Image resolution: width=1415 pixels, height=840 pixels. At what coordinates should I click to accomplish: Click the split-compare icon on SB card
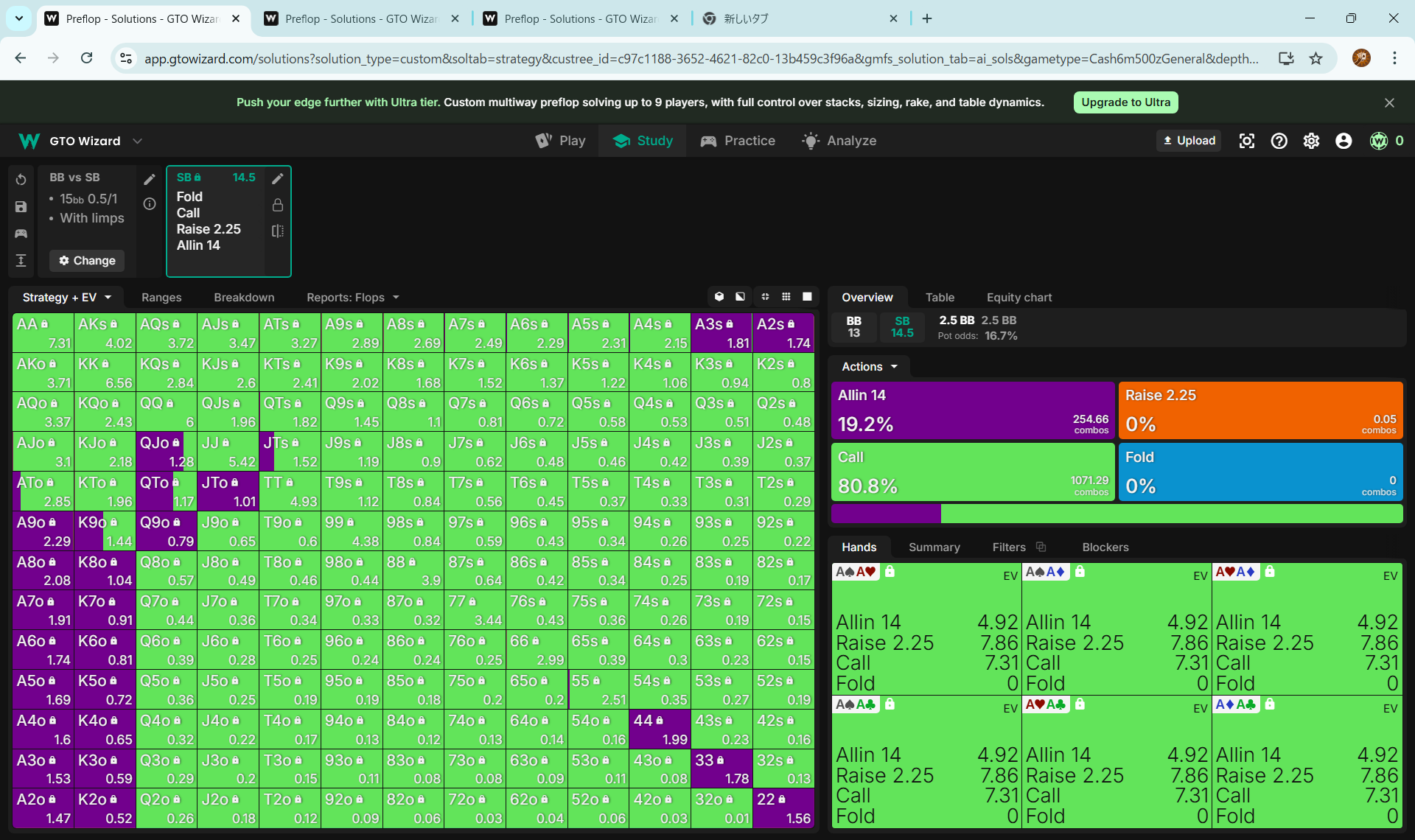[278, 231]
